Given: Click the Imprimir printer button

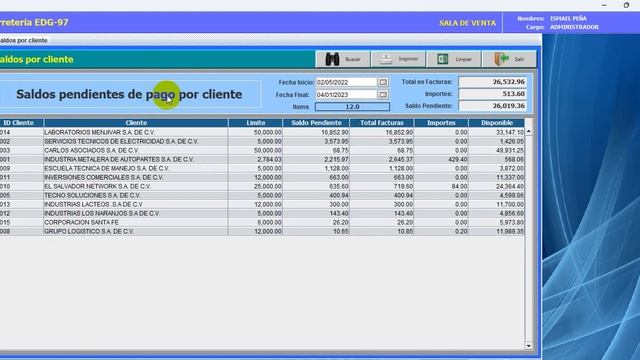Looking at the screenshot, I should pyautogui.click(x=398, y=59).
